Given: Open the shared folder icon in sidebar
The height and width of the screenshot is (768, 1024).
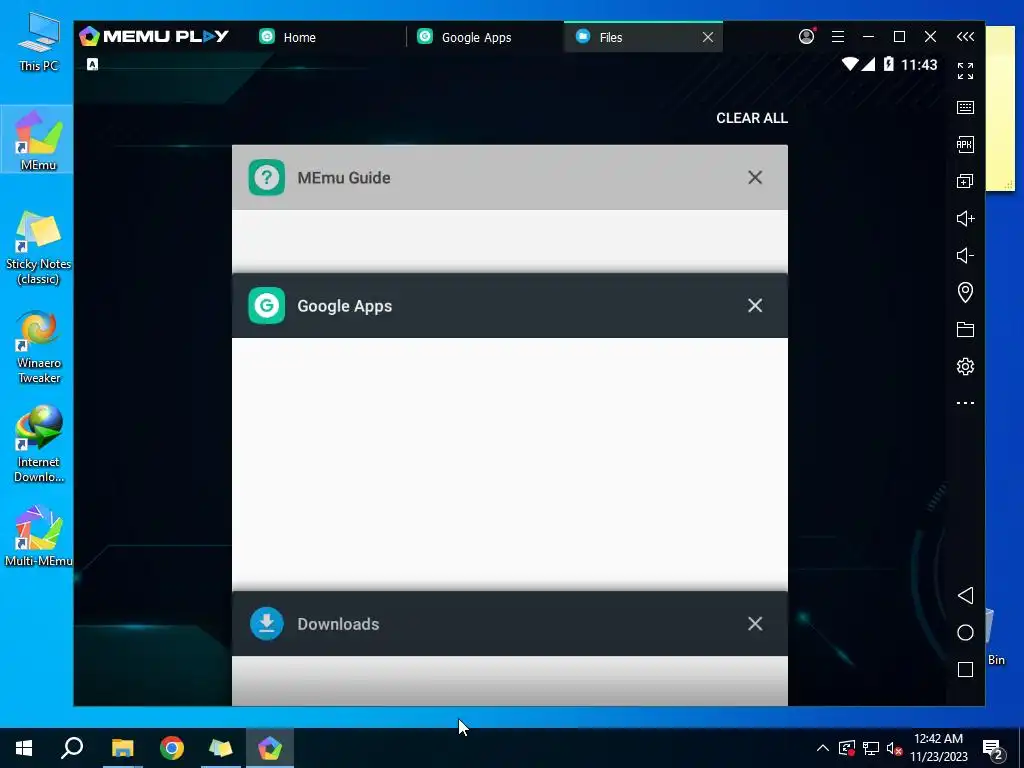Looking at the screenshot, I should tap(965, 329).
